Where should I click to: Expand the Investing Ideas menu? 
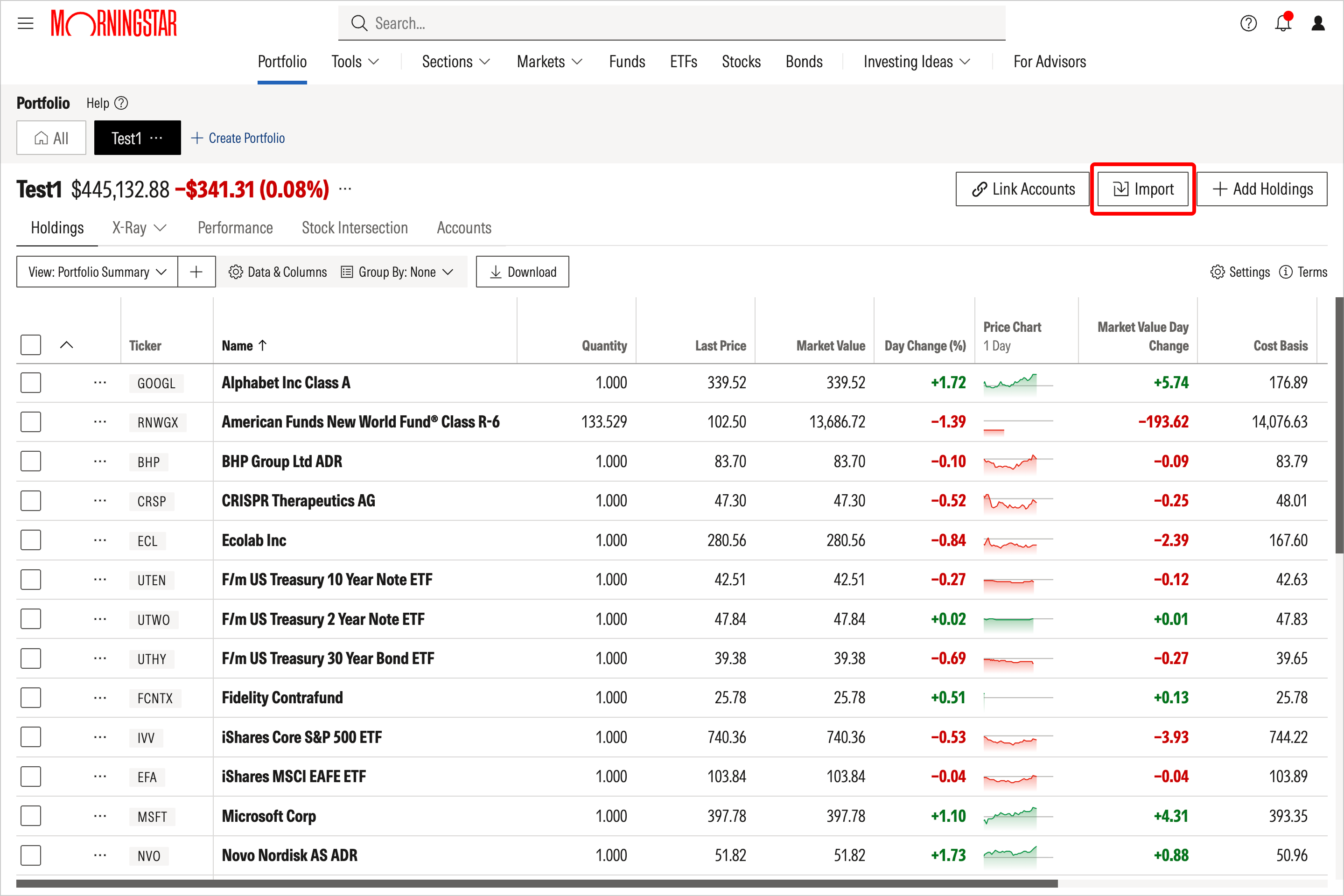(917, 62)
